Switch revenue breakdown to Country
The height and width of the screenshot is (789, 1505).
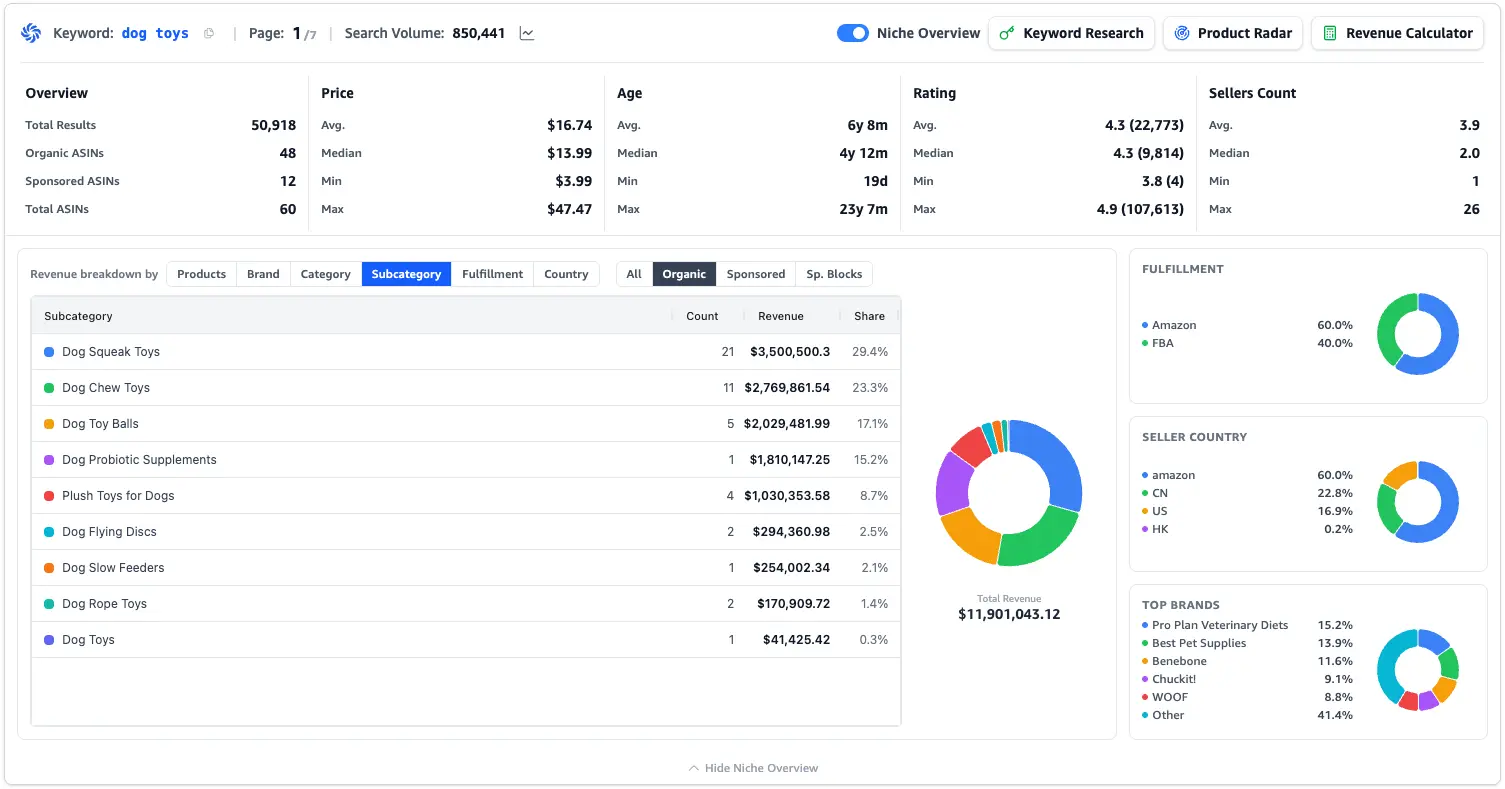coord(566,274)
